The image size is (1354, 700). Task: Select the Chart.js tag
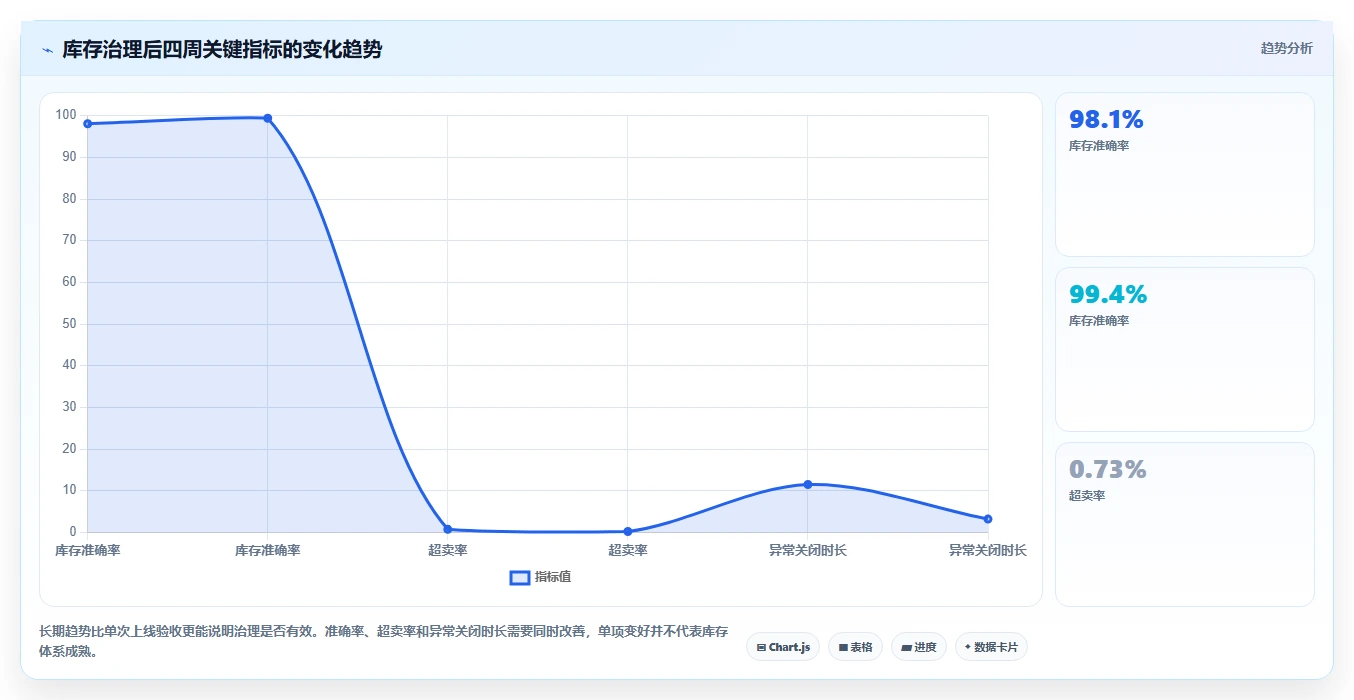(x=783, y=647)
